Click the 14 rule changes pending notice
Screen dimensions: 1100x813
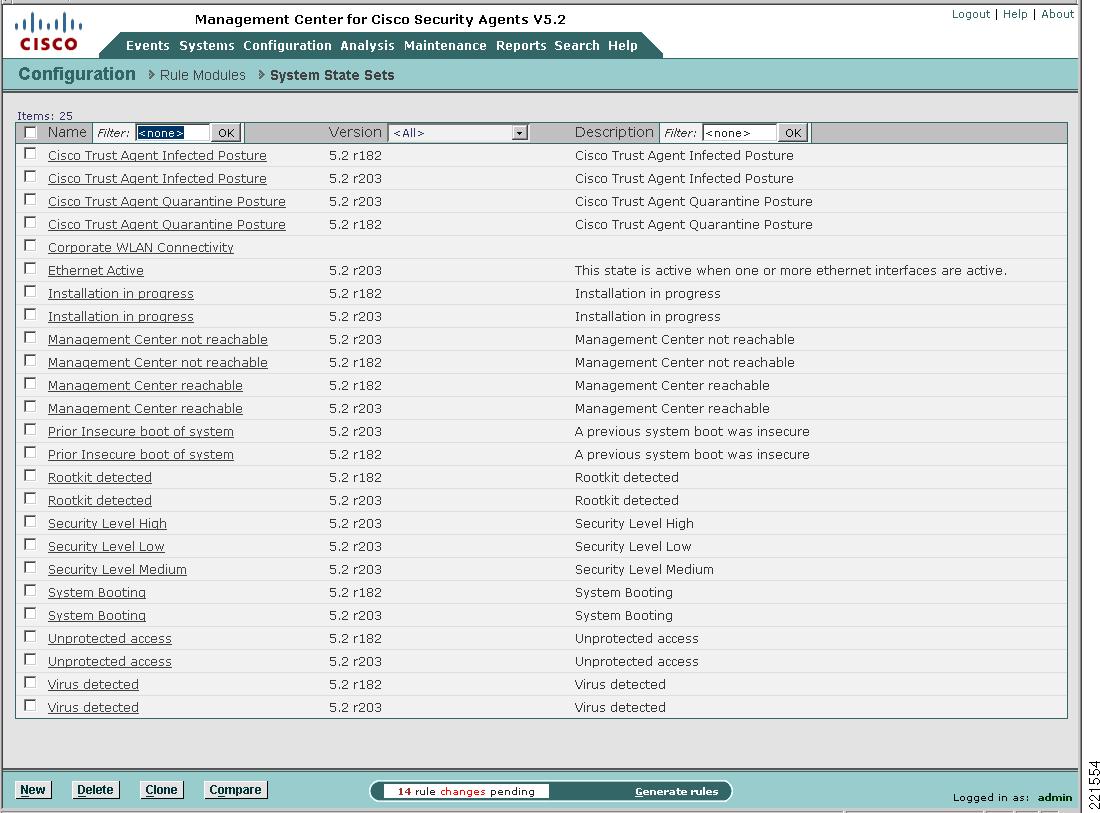coord(466,791)
